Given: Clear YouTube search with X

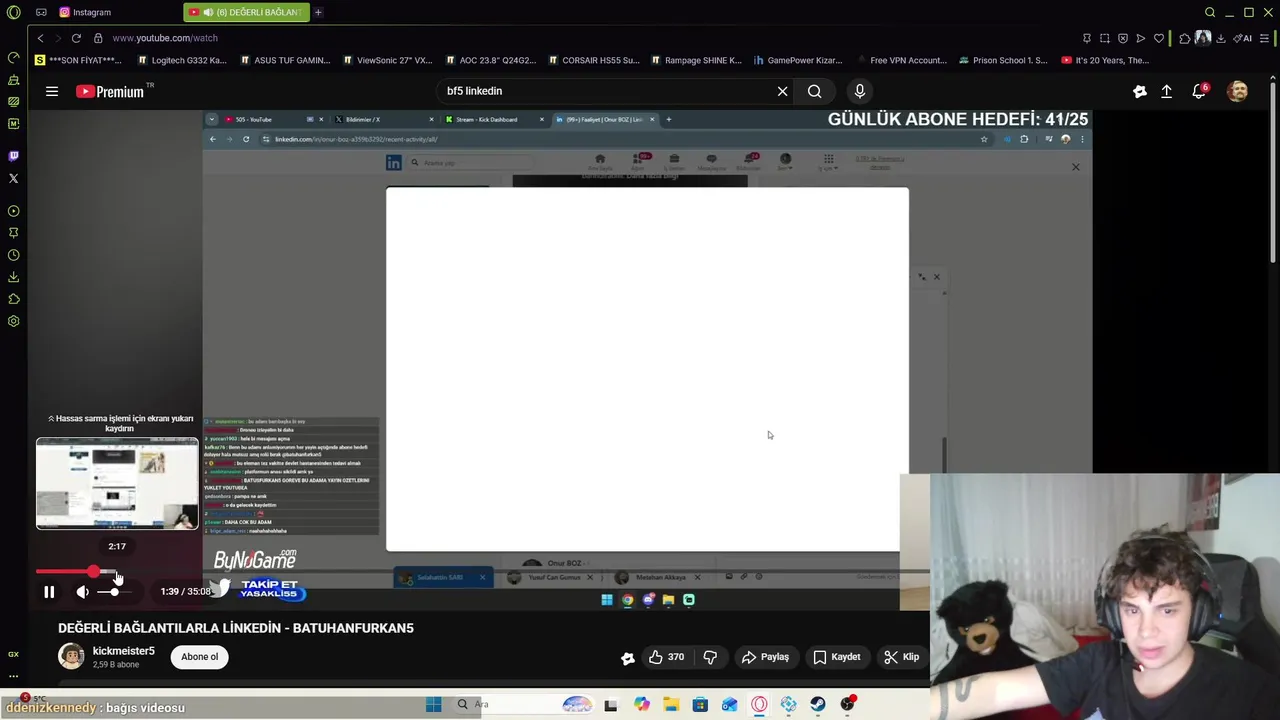Looking at the screenshot, I should point(783,91).
